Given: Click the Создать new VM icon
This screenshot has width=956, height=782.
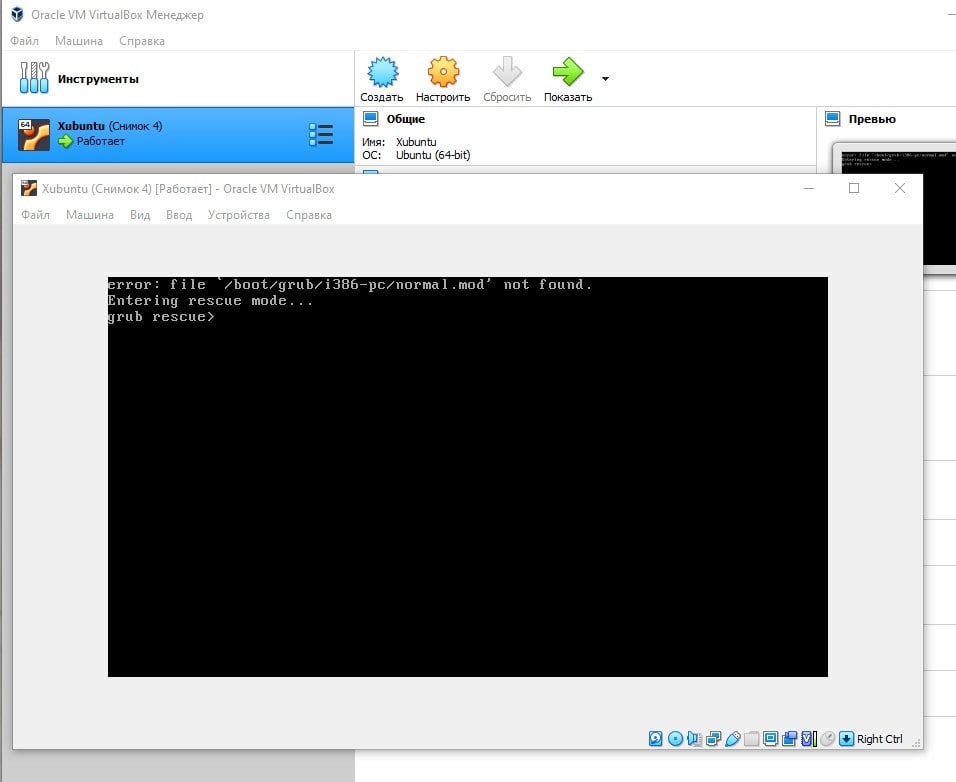Looking at the screenshot, I should click(x=382, y=72).
